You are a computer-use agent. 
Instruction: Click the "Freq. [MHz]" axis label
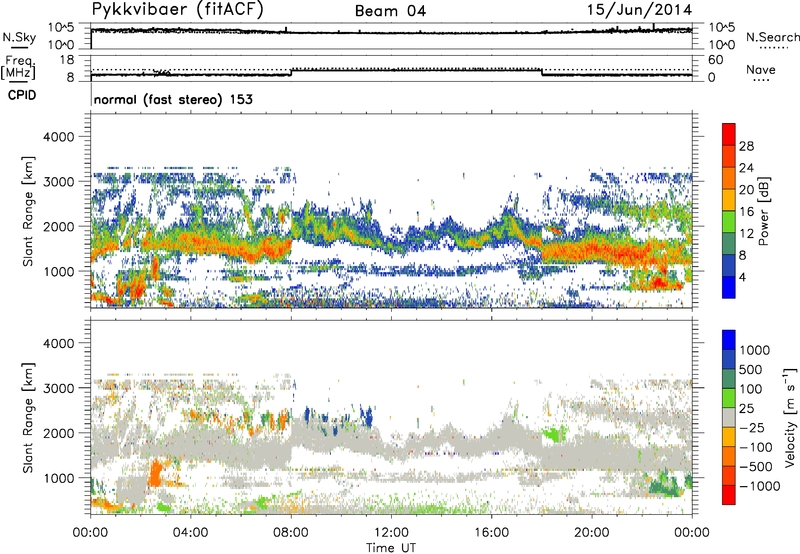pos(18,68)
